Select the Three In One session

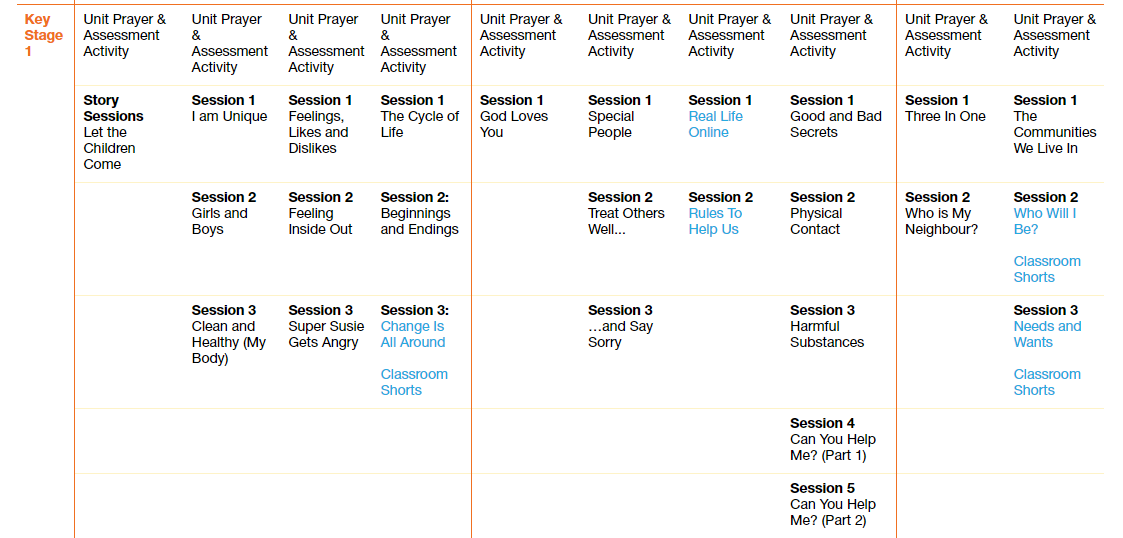pos(945,108)
